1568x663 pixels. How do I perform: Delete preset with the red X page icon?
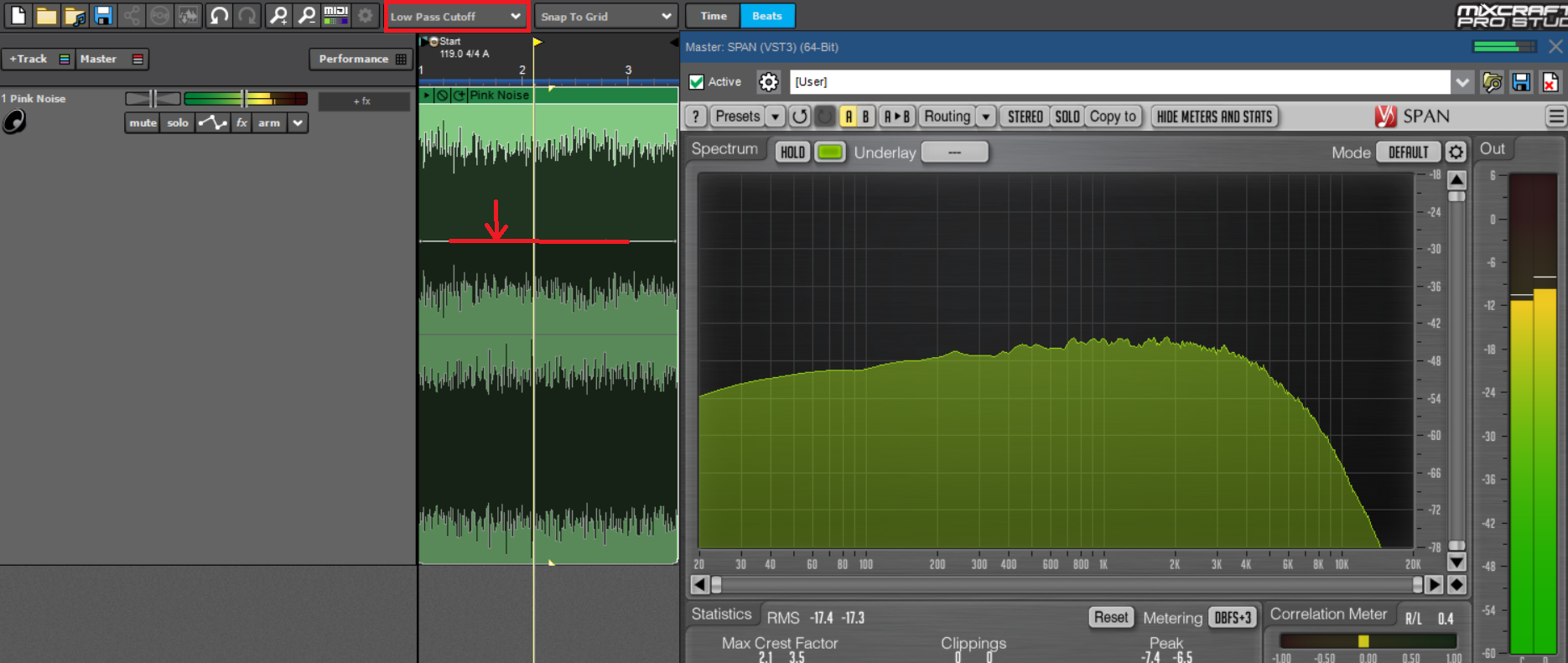coord(1550,81)
